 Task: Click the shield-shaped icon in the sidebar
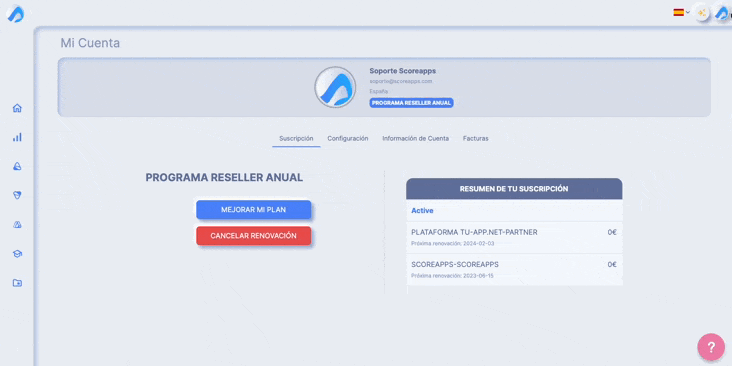[17, 196]
